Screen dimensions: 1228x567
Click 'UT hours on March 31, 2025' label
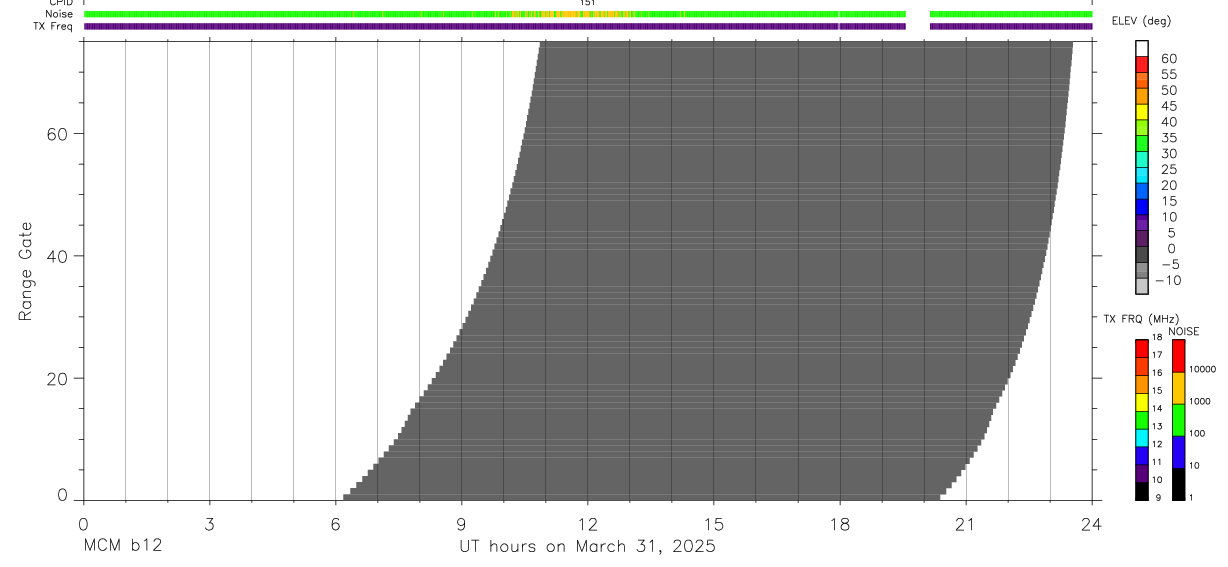pos(587,547)
